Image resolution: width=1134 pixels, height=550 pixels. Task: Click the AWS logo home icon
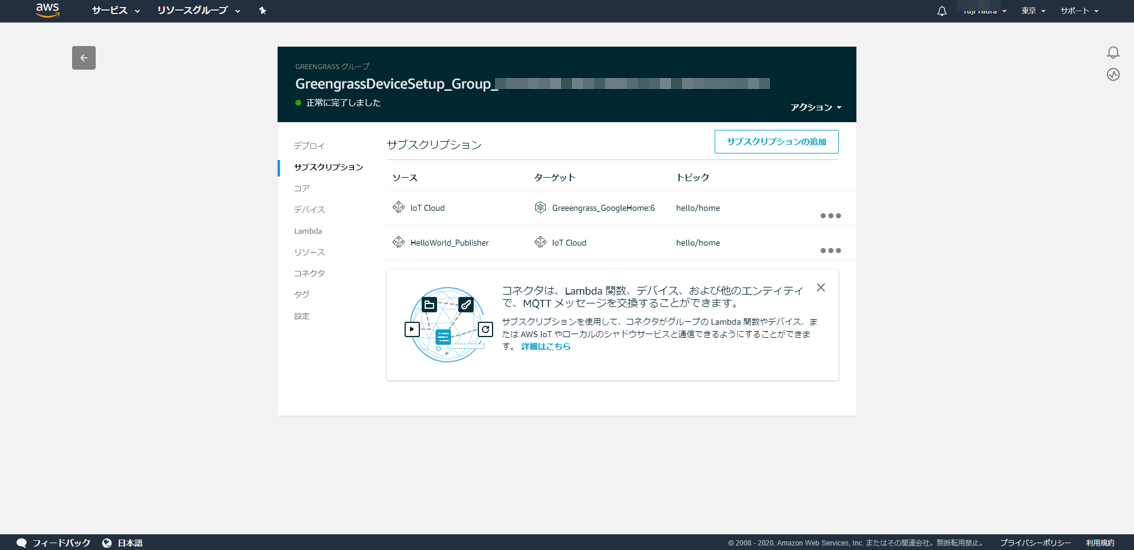pos(48,10)
